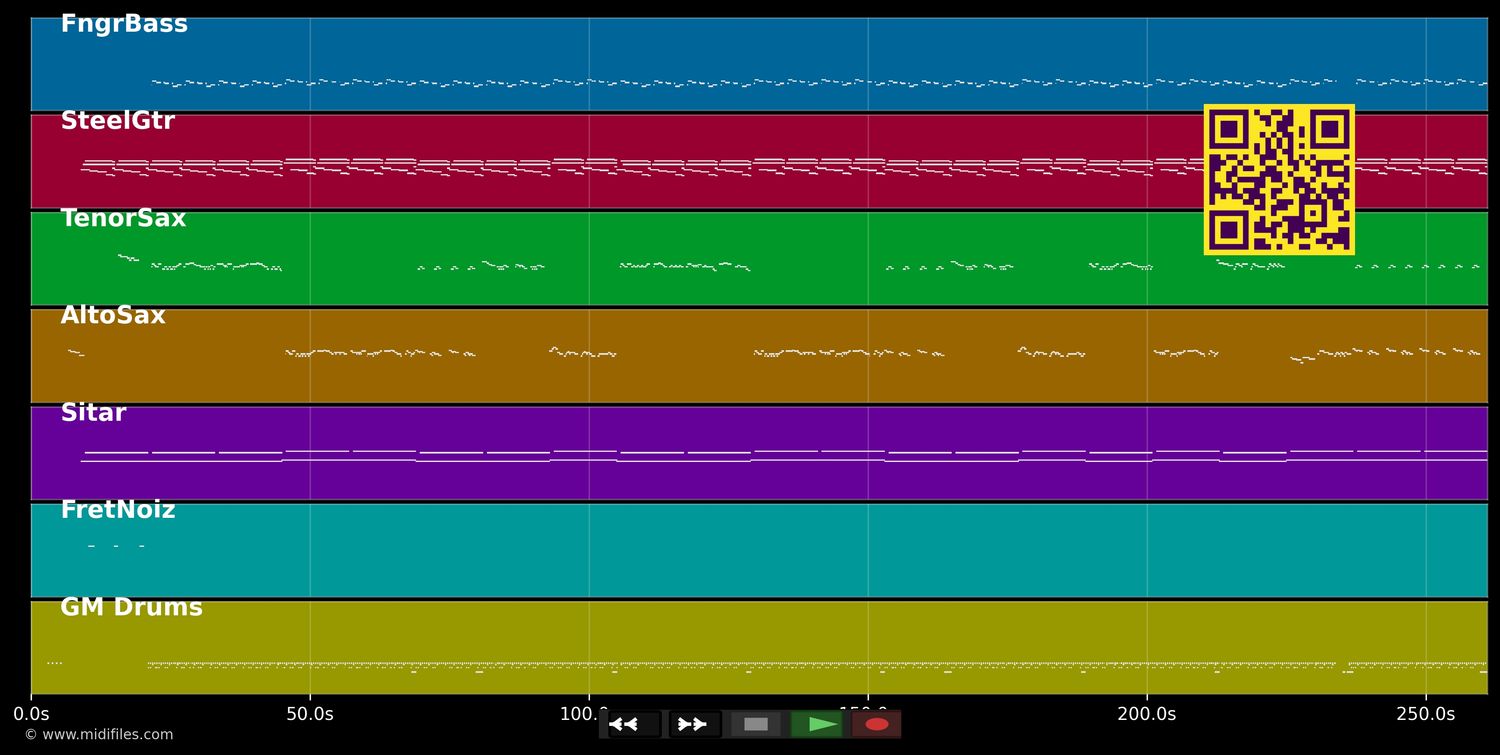This screenshot has height=755, width=1500.
Task: Click the rewind transport button
Action: click(634, 724)
